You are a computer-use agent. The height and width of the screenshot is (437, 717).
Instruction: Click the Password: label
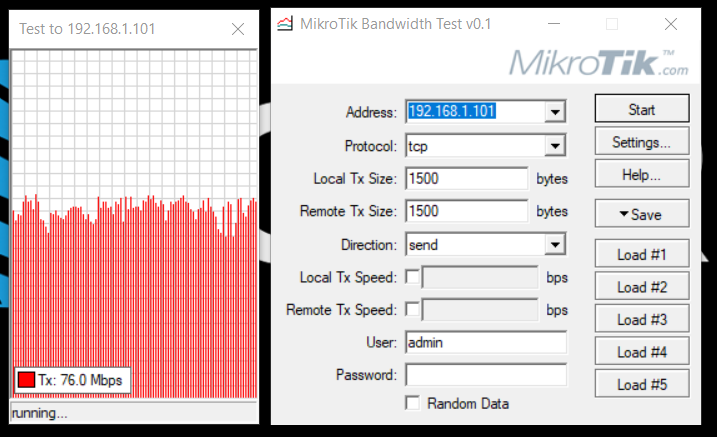coord(366,375)
